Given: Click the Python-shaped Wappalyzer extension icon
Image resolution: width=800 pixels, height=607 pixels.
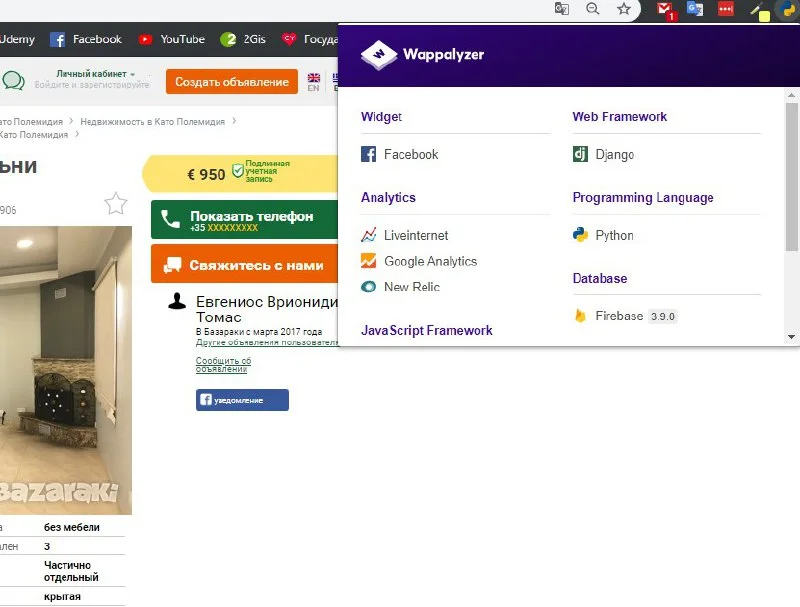Looking at the screenshot, I should click(788, 10).
